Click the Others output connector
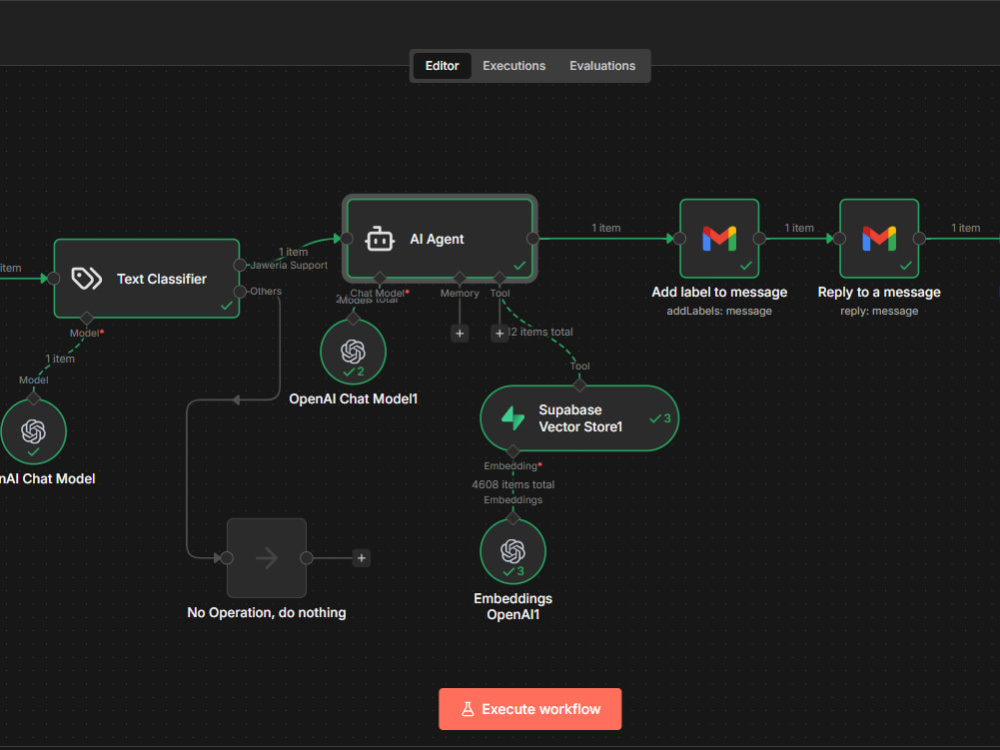The width and height of the screenshot is (1000, 750). pos(240,292)
